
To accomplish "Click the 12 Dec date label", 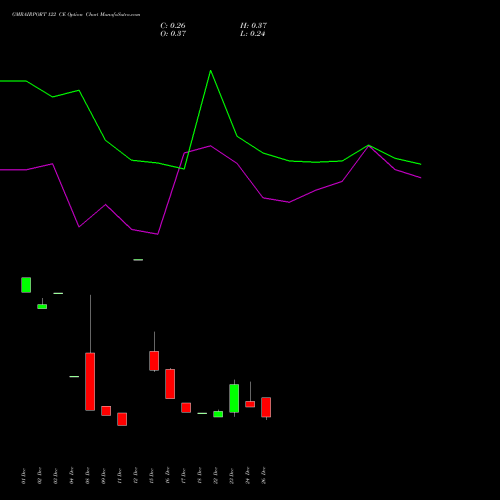I will pyautogui.click(x=135, y=476).
